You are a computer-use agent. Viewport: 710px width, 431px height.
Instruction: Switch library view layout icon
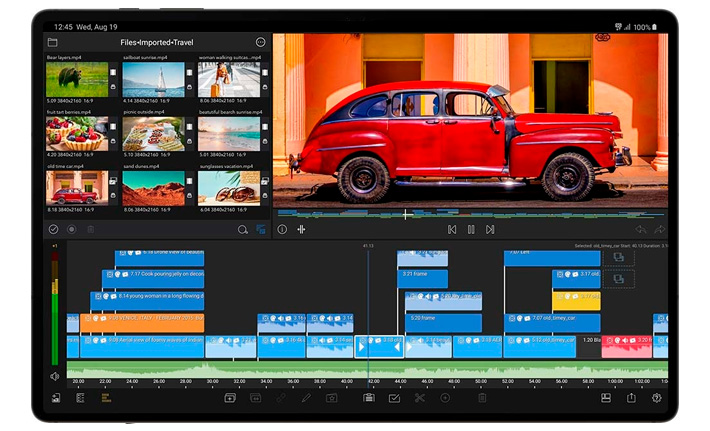261,229
